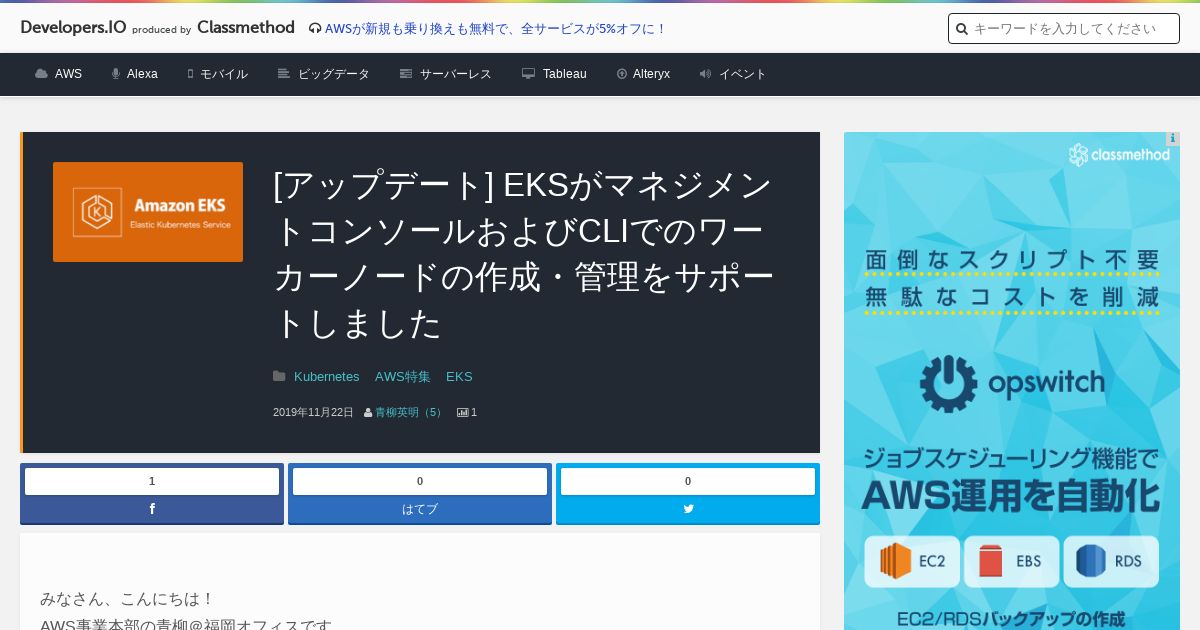This screenshot has height=630, width=1200.
Task: Open the モバイル navigation menu item
Action: pyautogui.click(x=224, y=74)
